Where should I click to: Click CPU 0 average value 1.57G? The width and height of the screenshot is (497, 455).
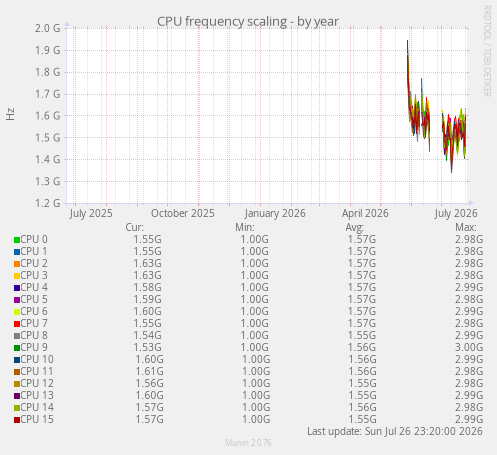tap(362, 239)
